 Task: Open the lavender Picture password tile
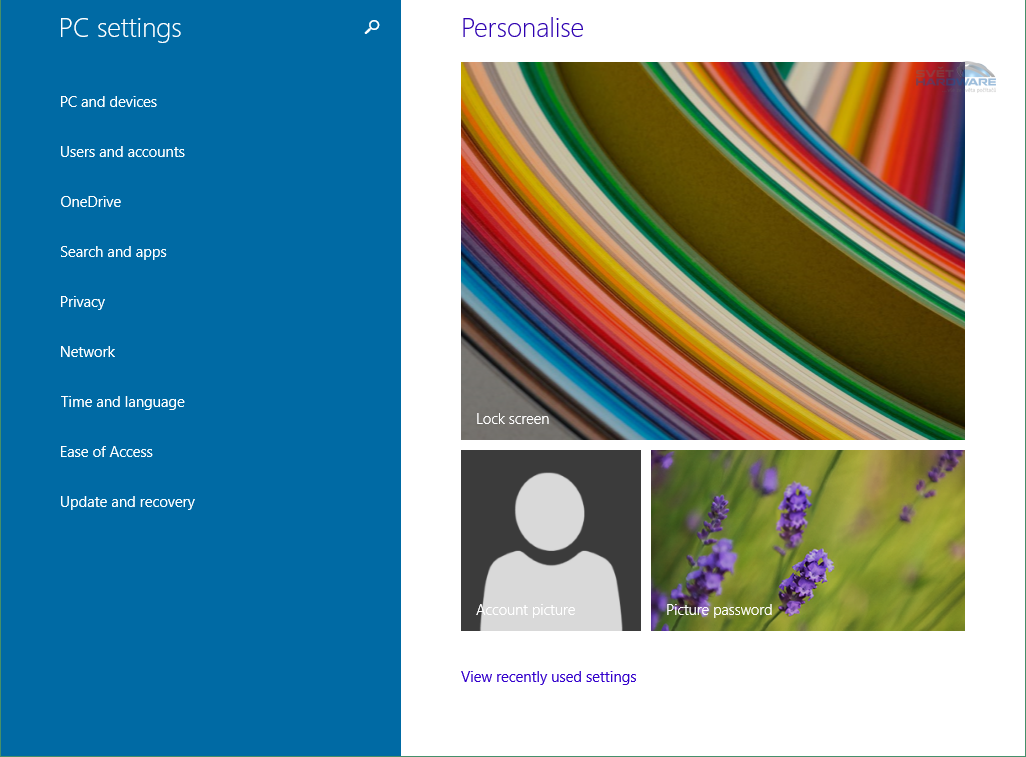coord(807,540)
